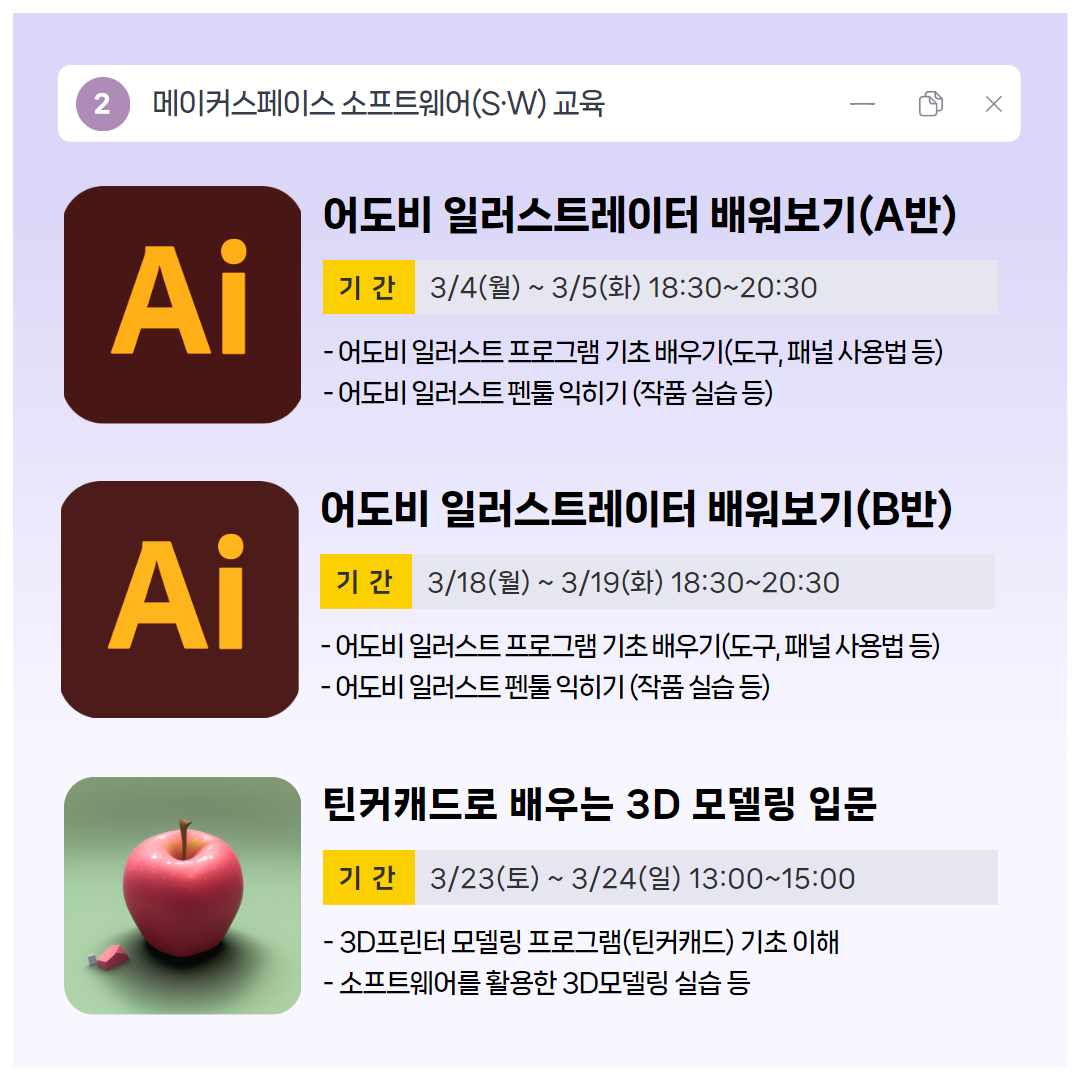Viewport: 1080px width, 1080px height.
Task: Open 어도비 일러스트레이터 배워보기(A반) heading
Action: [x=640, y=215]
